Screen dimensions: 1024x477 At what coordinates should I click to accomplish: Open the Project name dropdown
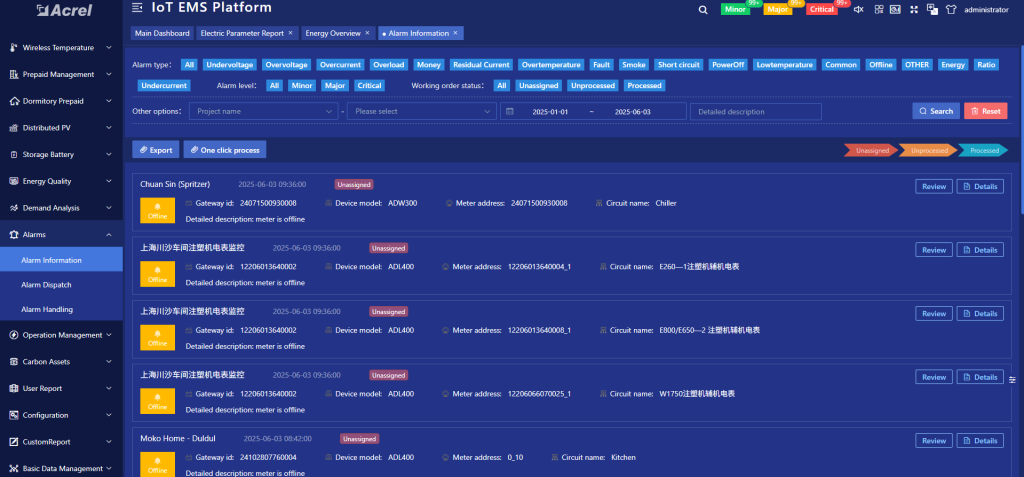[263, 111]
